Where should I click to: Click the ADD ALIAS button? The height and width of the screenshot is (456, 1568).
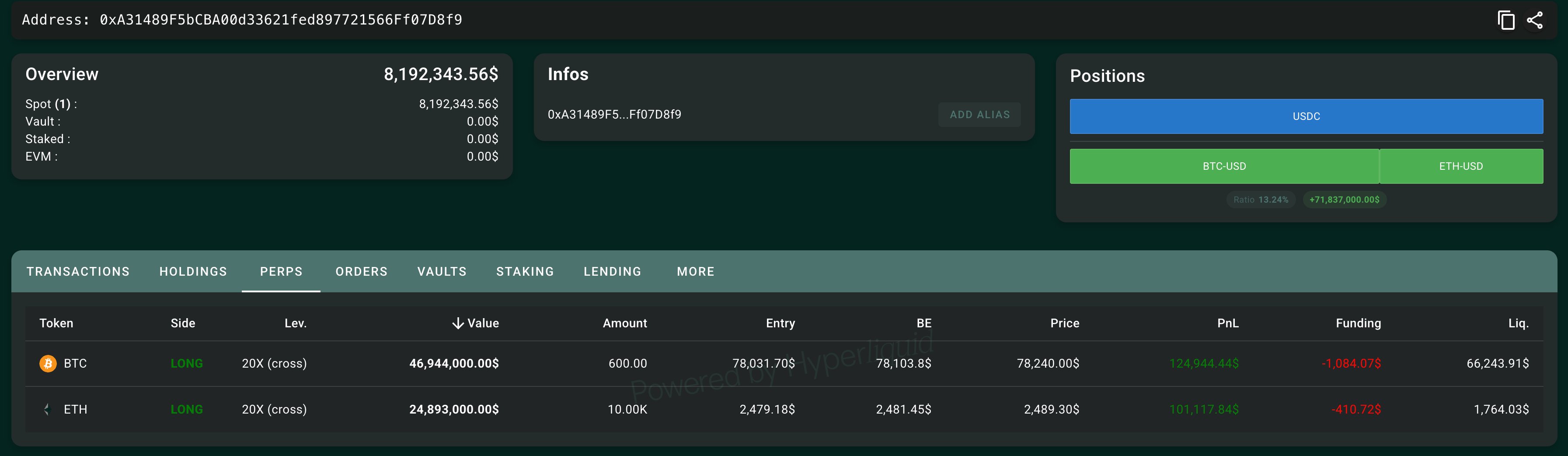979,115
